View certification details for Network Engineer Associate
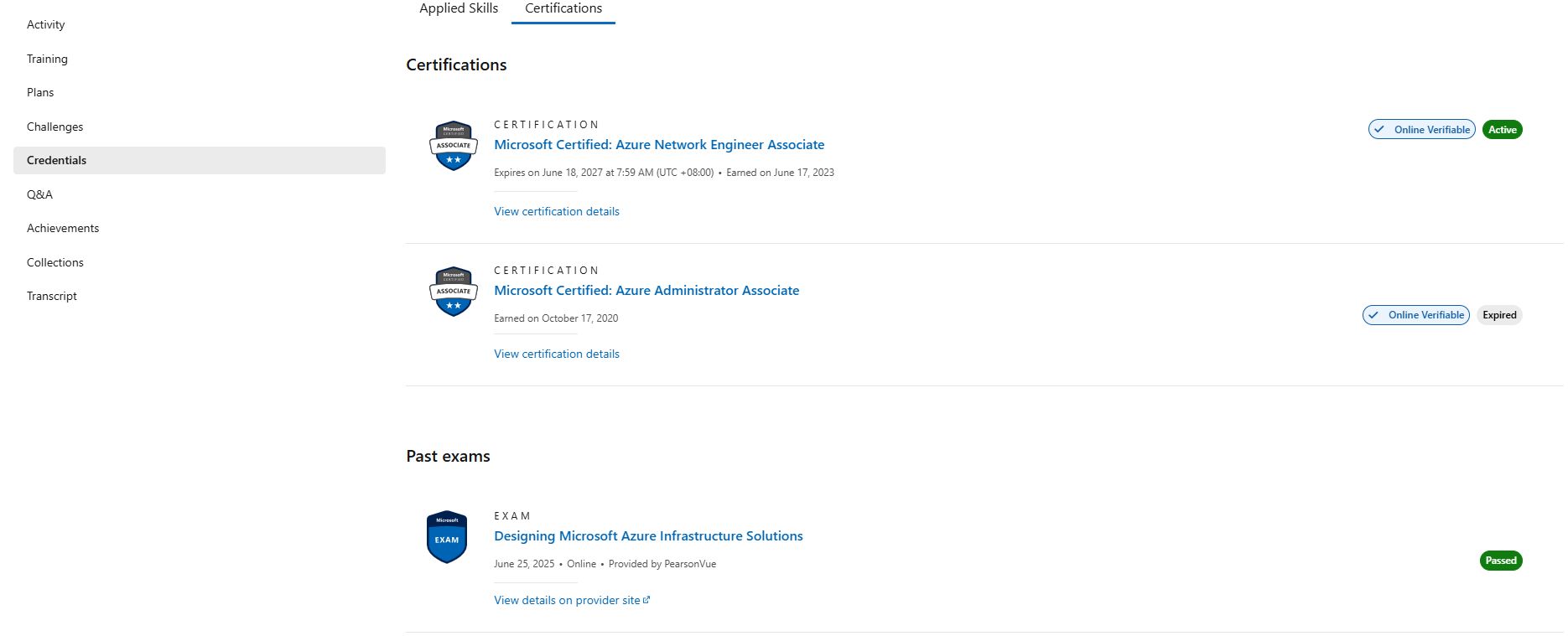The image size is (1568, 636). click(x=557, y=211)
